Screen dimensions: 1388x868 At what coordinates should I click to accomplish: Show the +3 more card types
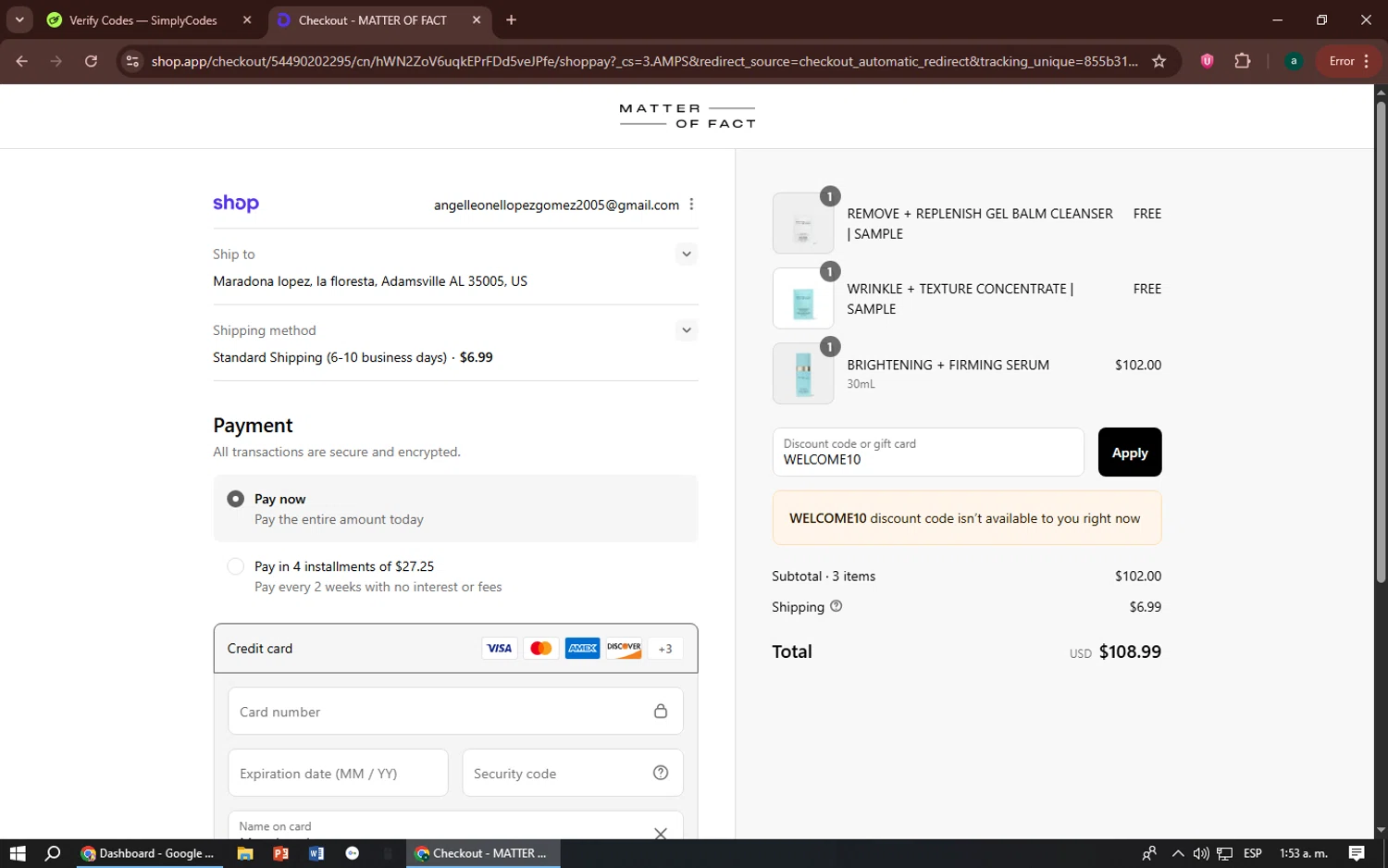tap(665, 649)
